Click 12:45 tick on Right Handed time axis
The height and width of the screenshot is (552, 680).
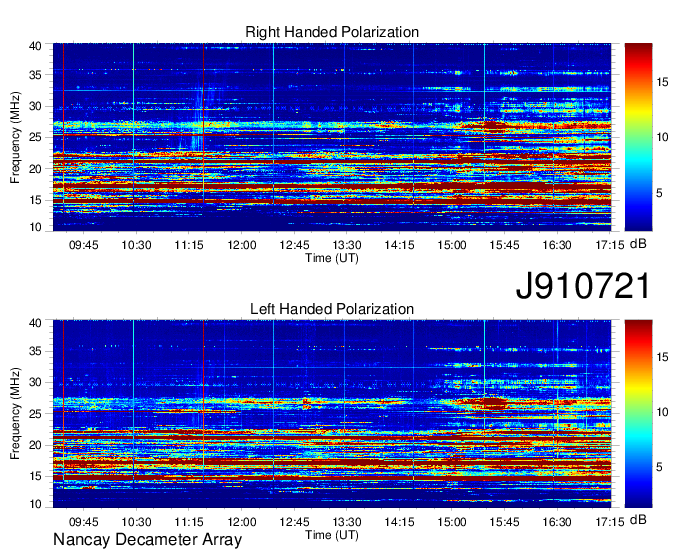(x=294, y=245)
